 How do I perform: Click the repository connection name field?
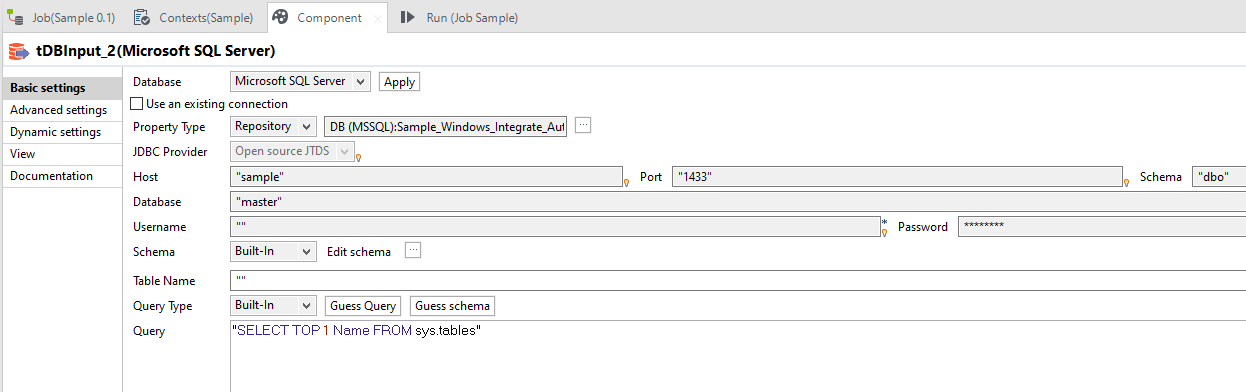tap(446, 127)
